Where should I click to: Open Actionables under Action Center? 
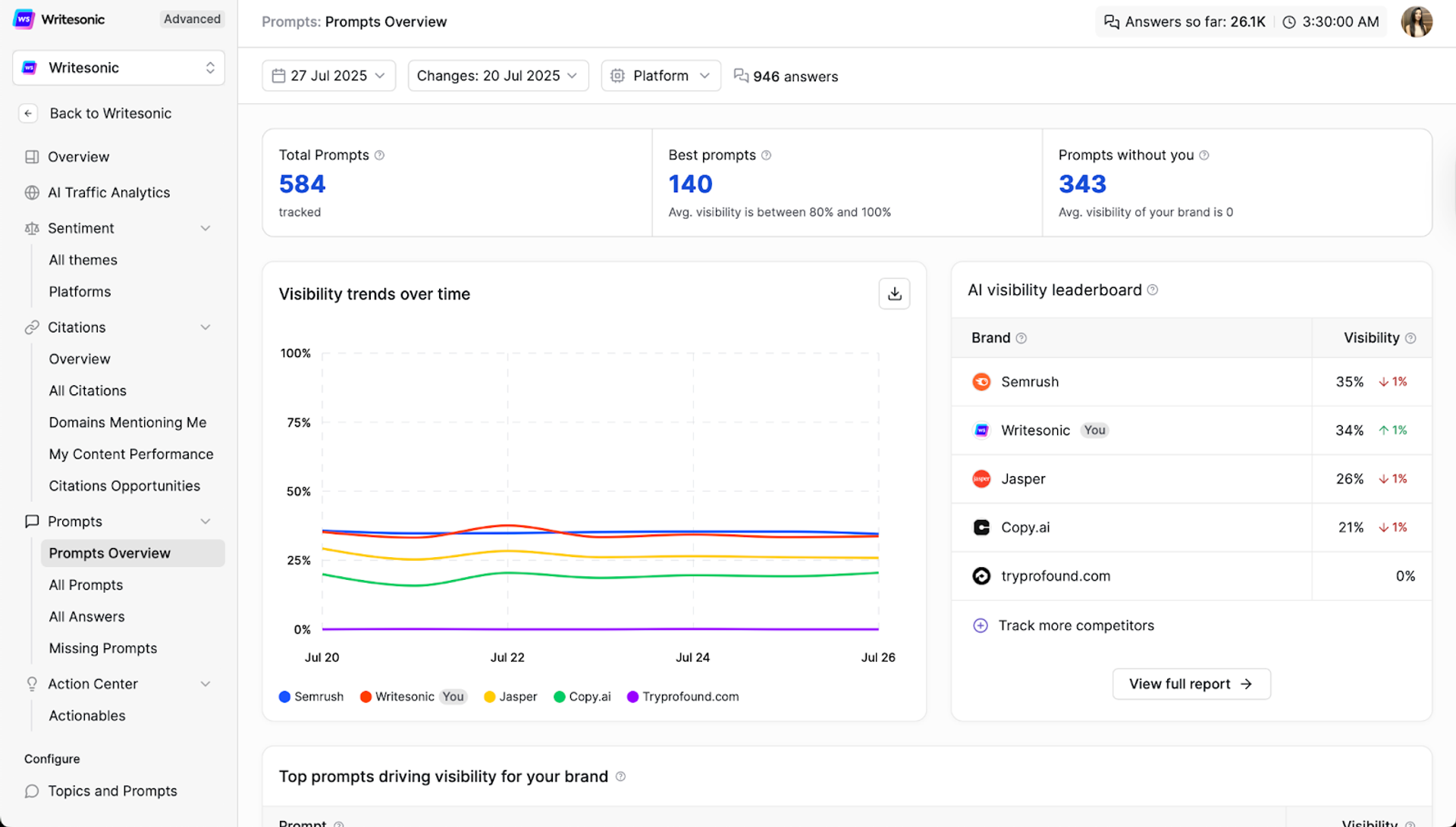pyautogui.click(x=87, y=716)
